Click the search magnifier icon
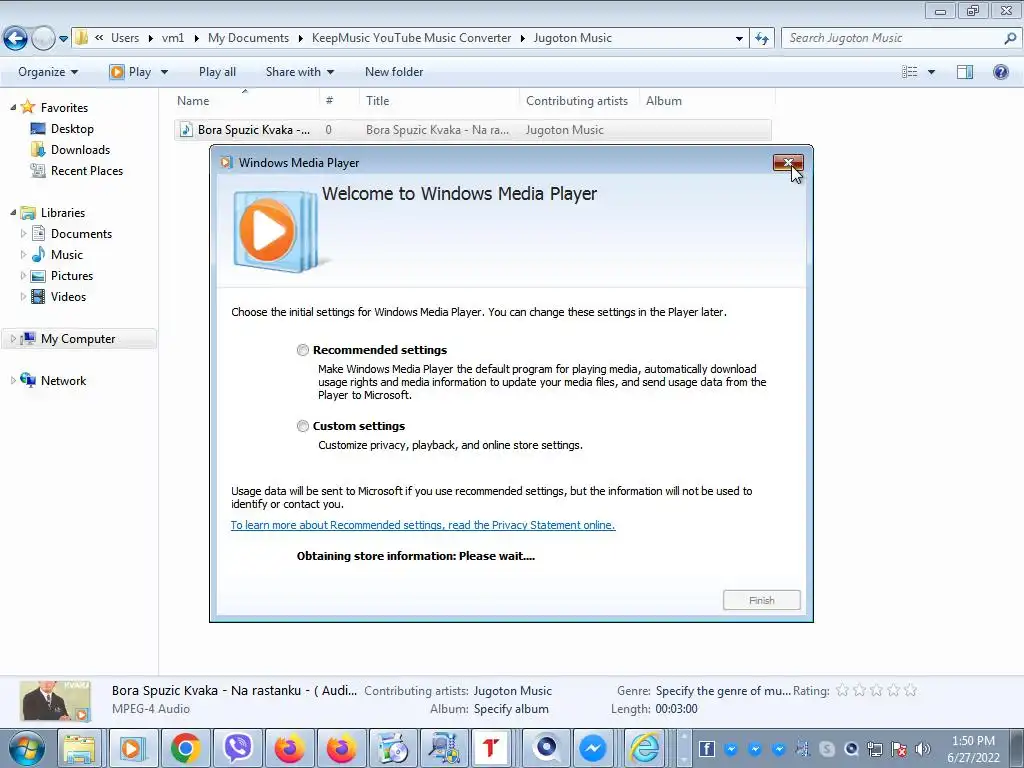1024x768 pixels. [1010, 38]
